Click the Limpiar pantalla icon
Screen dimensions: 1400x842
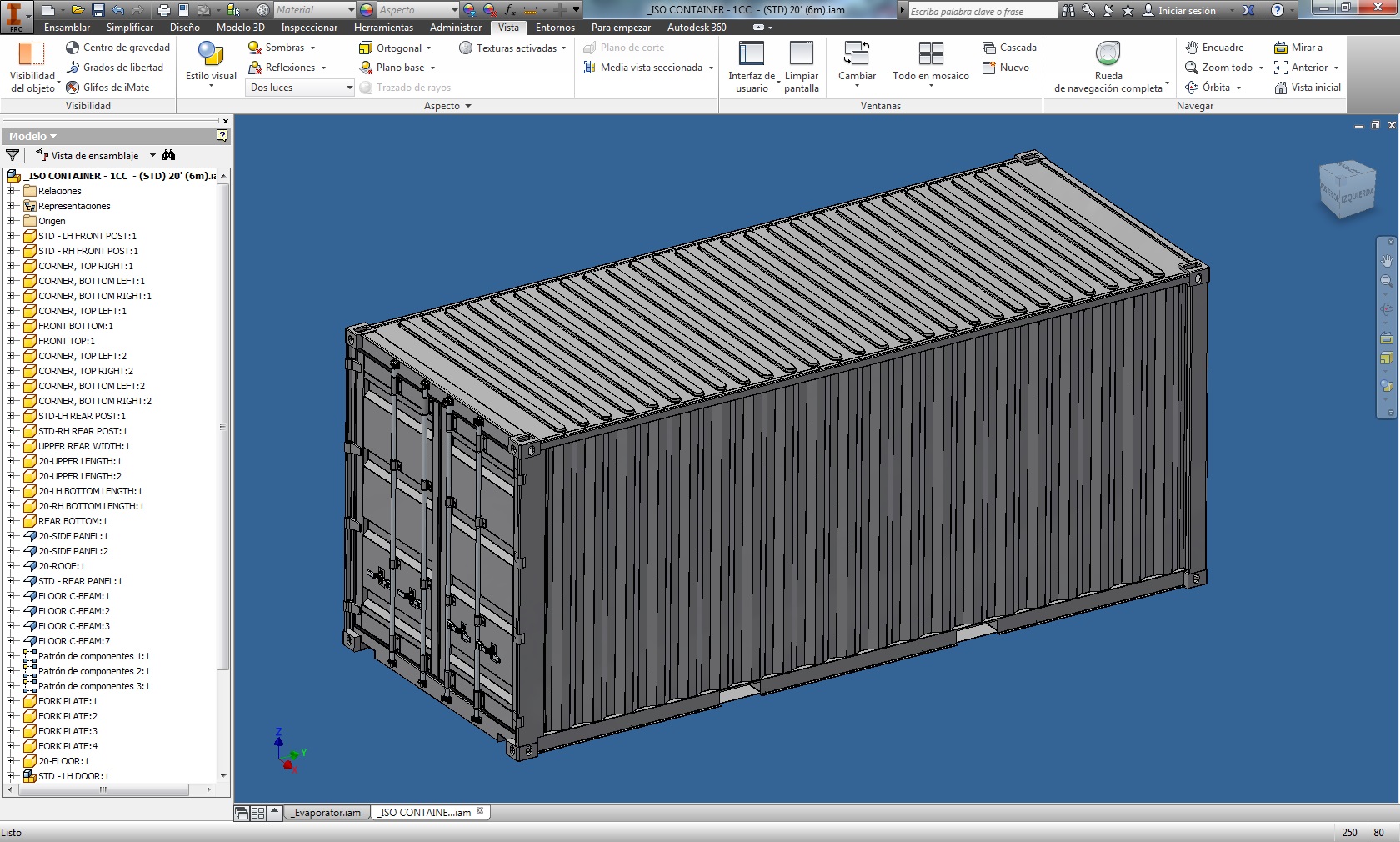tap(802, 54)
